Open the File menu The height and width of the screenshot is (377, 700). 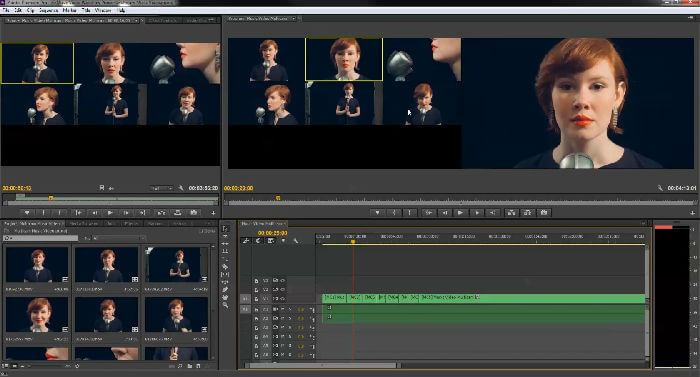point(6,10)
